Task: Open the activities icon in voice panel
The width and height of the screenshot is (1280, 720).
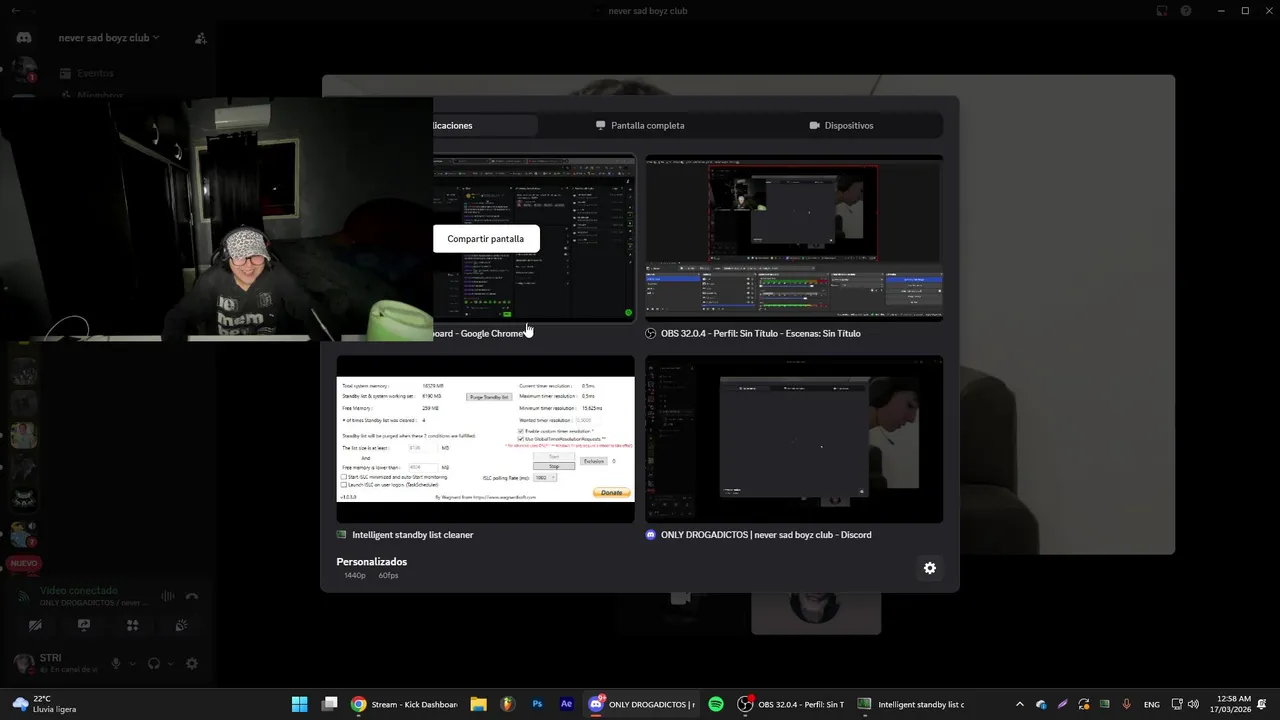Action: point(132,625)
